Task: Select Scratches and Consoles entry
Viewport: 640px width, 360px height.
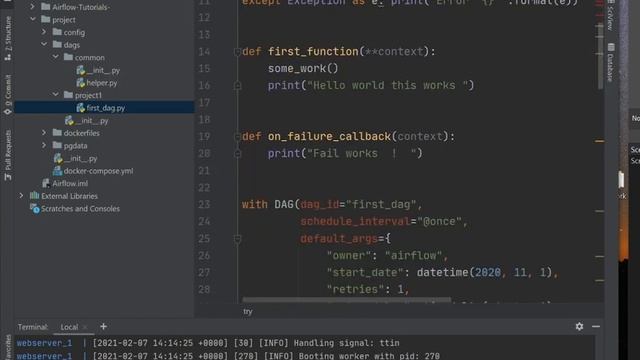Action: pyautogui.click(x=80, y=209)
